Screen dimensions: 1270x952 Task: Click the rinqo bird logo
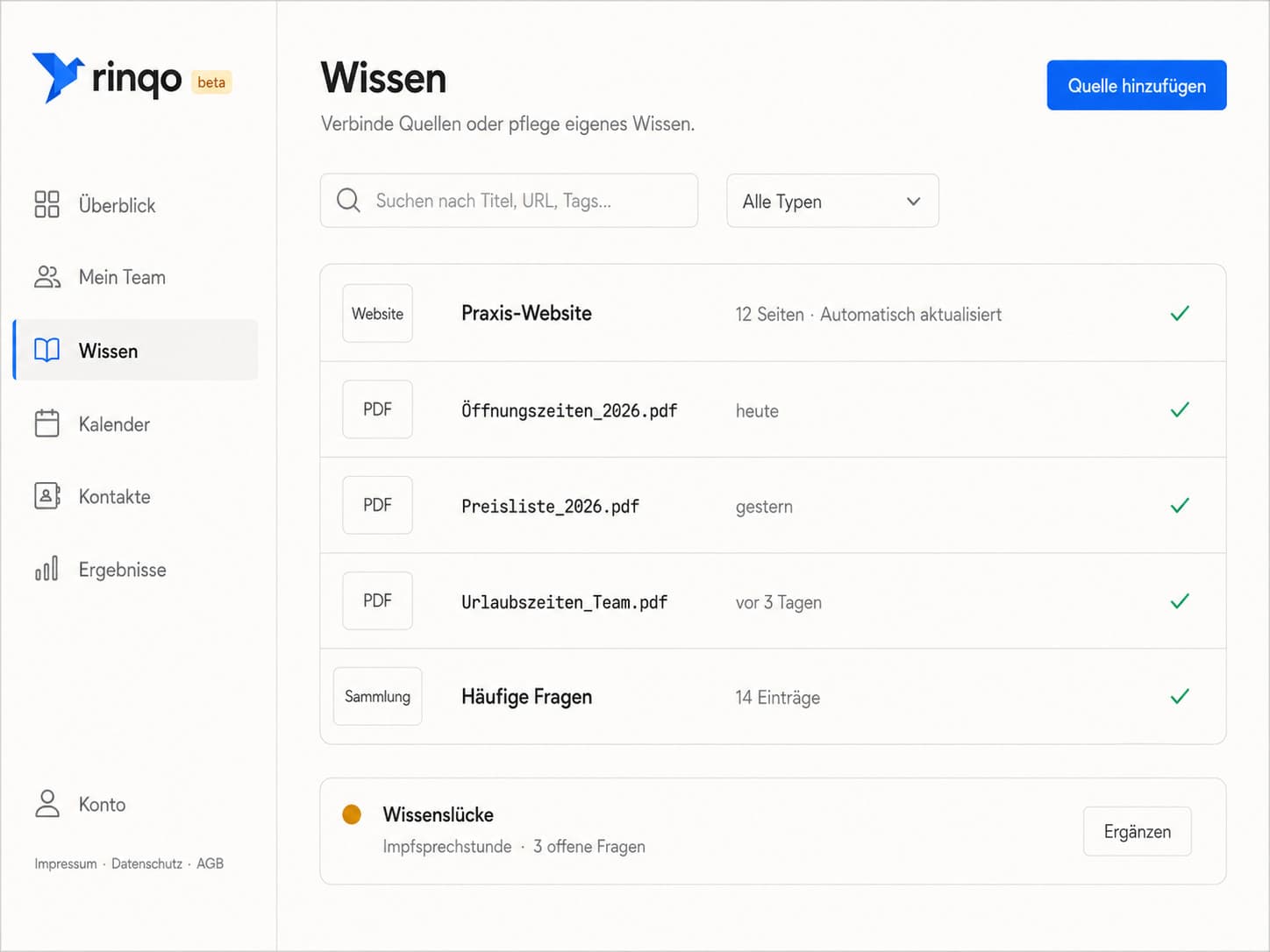point(58,77)
